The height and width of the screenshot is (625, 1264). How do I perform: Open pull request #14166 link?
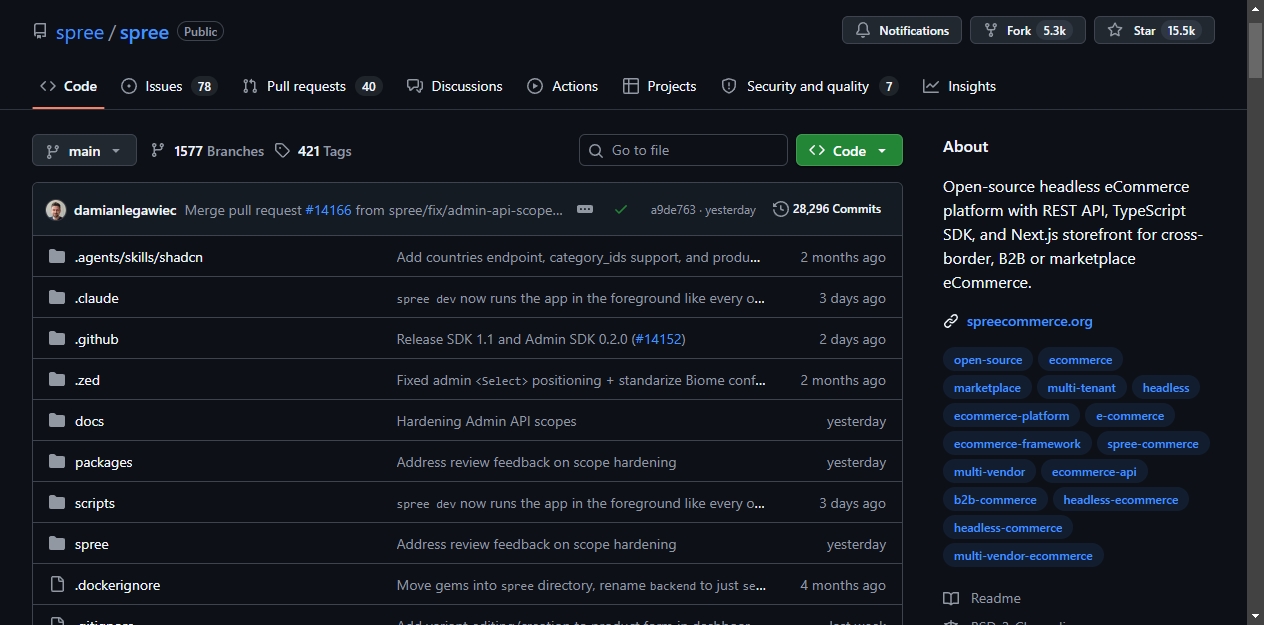pyautogui.click(x=328, y=210)
